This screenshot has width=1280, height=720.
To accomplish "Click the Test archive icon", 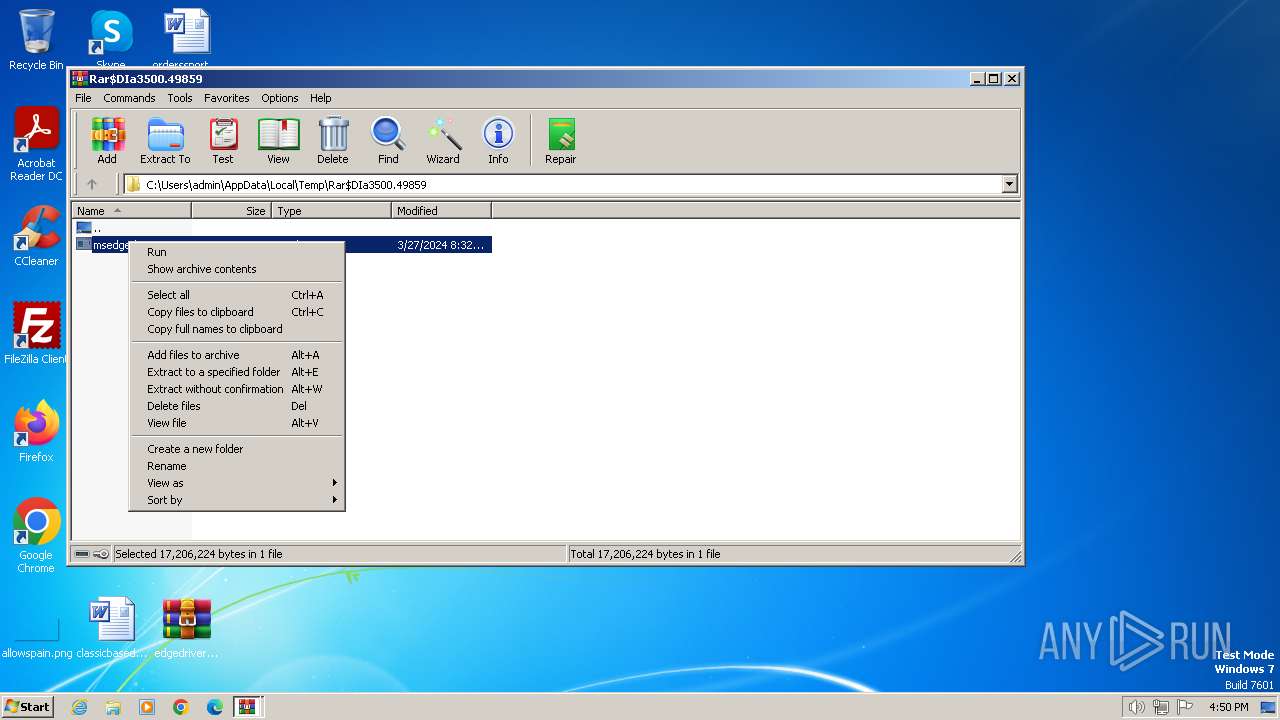I will point(223,141).
